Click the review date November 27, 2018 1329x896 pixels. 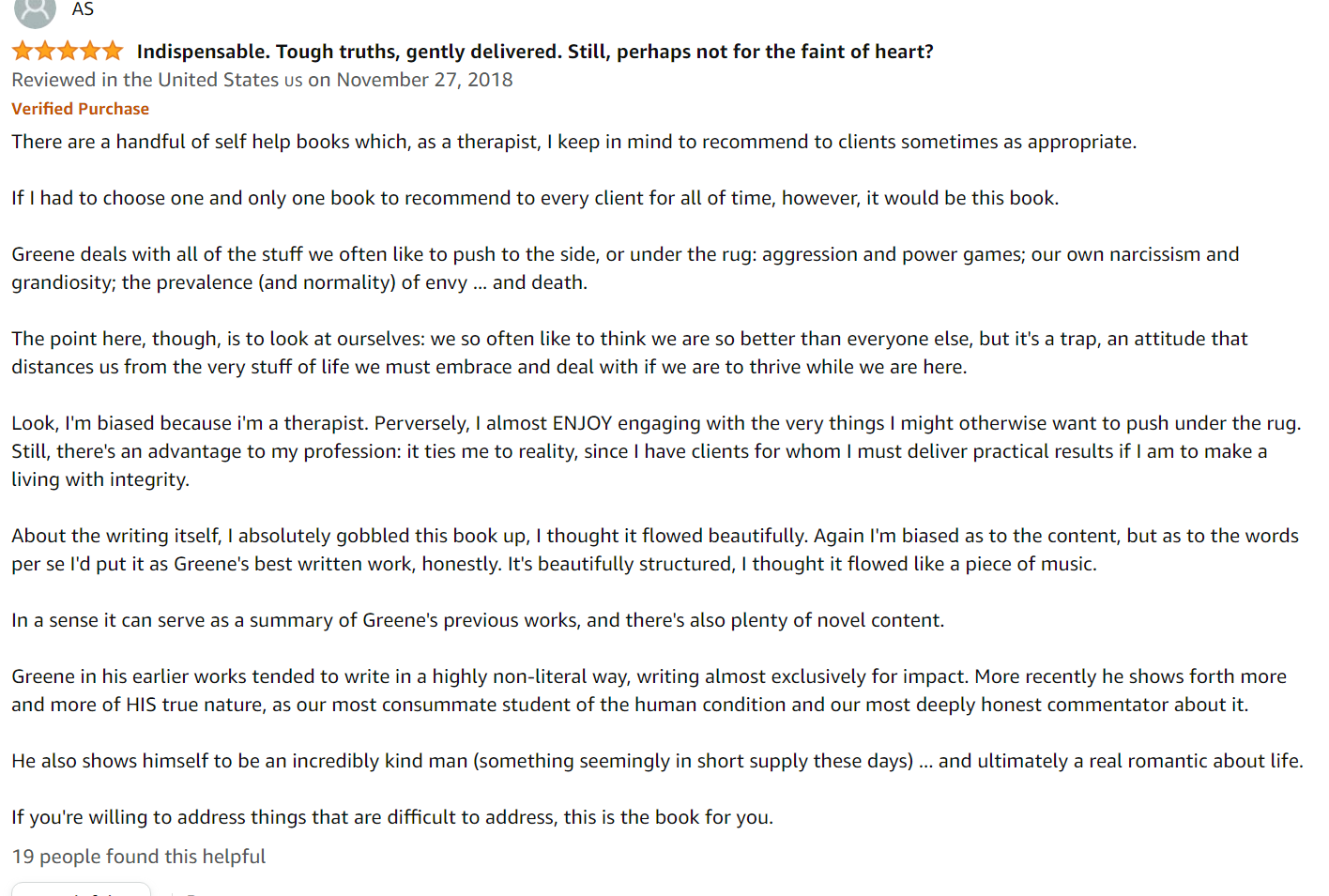click(424, 80)
